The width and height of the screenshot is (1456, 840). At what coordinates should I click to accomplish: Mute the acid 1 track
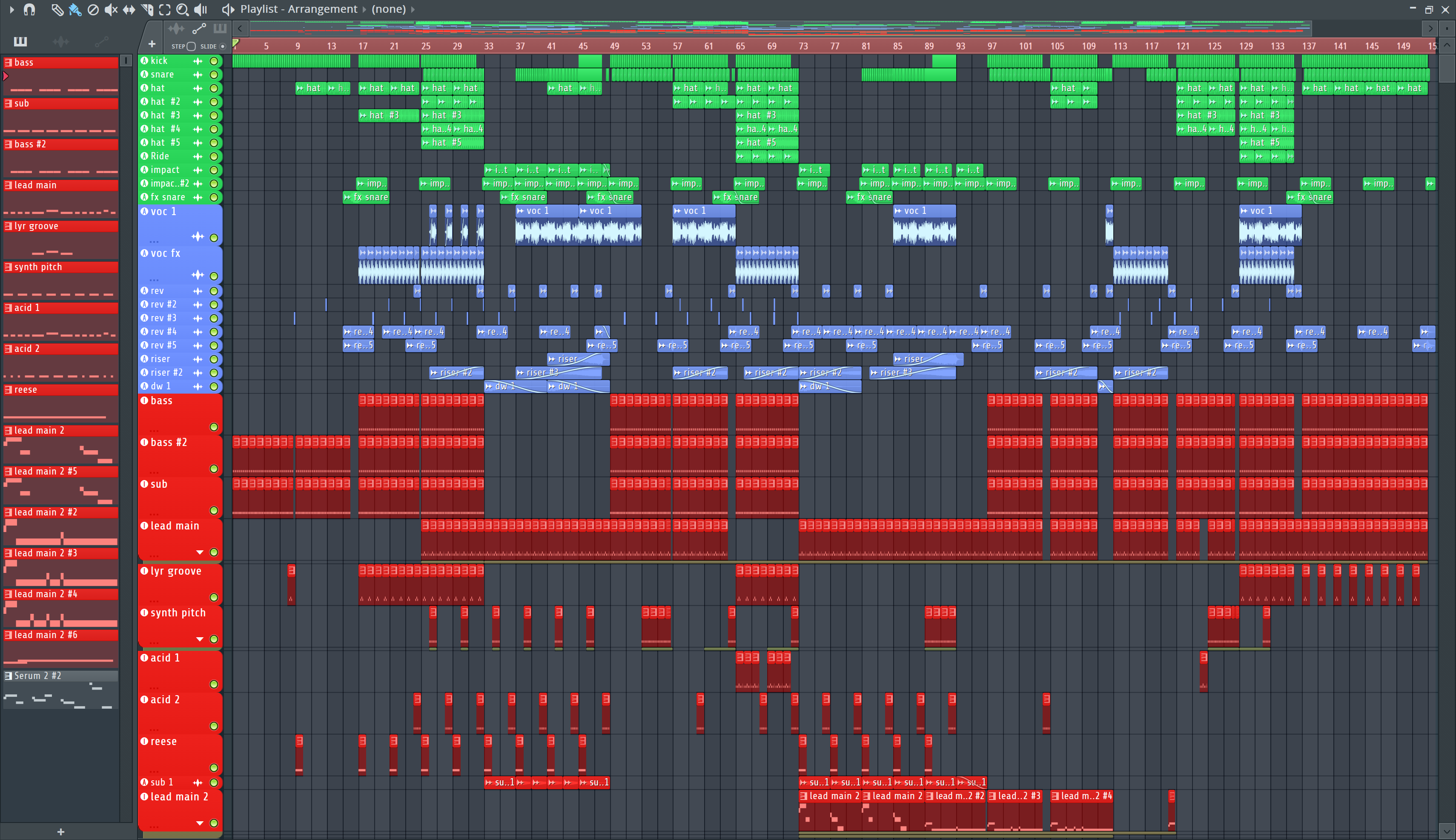[x=214, y=684]
